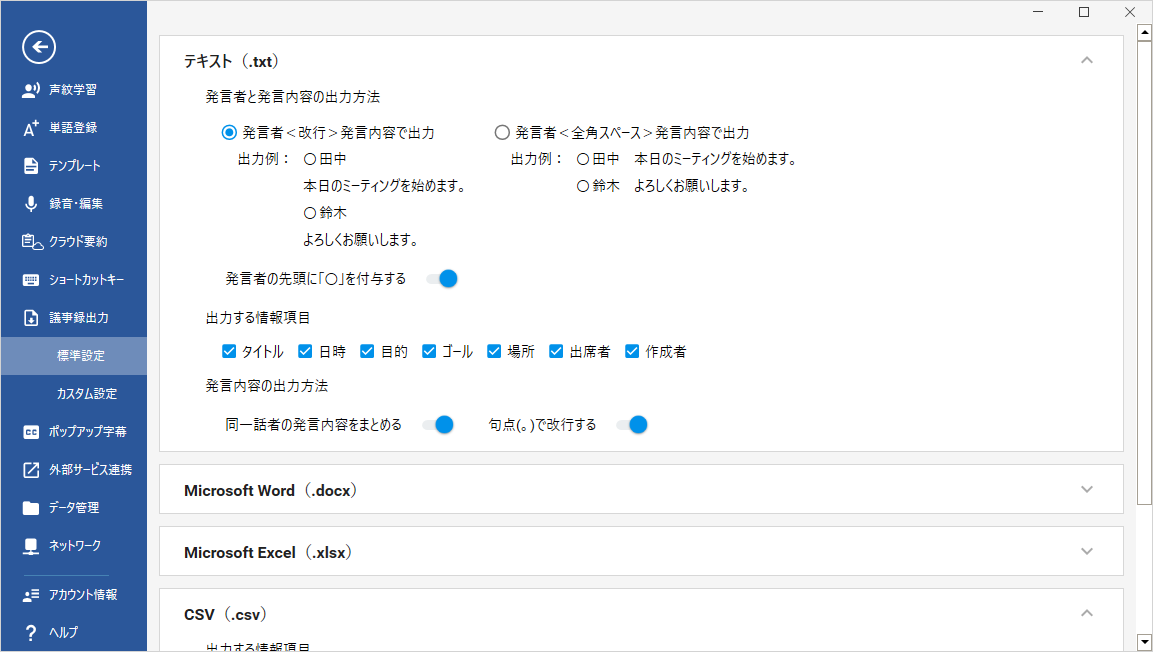1153x652 pixels.
Task: Open 単語登録 word registration icon
Action: (31, 128)
